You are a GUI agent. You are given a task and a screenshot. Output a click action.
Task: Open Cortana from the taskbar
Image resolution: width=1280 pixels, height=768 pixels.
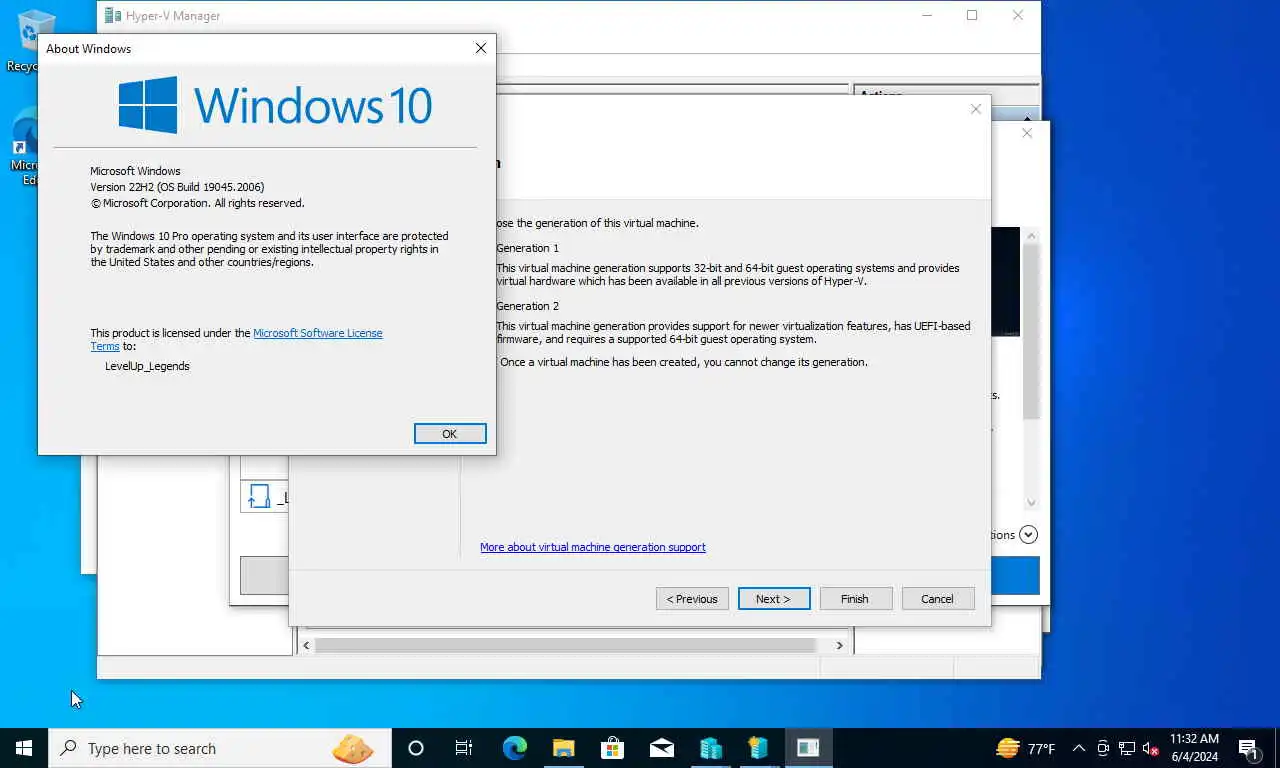click(x=416, y=748)
